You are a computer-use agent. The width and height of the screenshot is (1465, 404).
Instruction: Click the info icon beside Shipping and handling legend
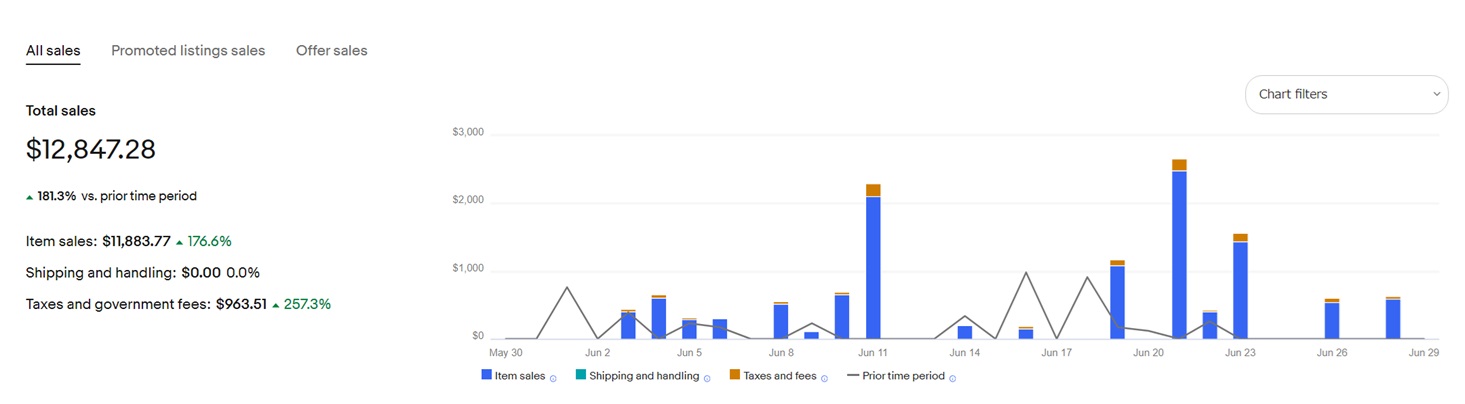tap(707, 378)
